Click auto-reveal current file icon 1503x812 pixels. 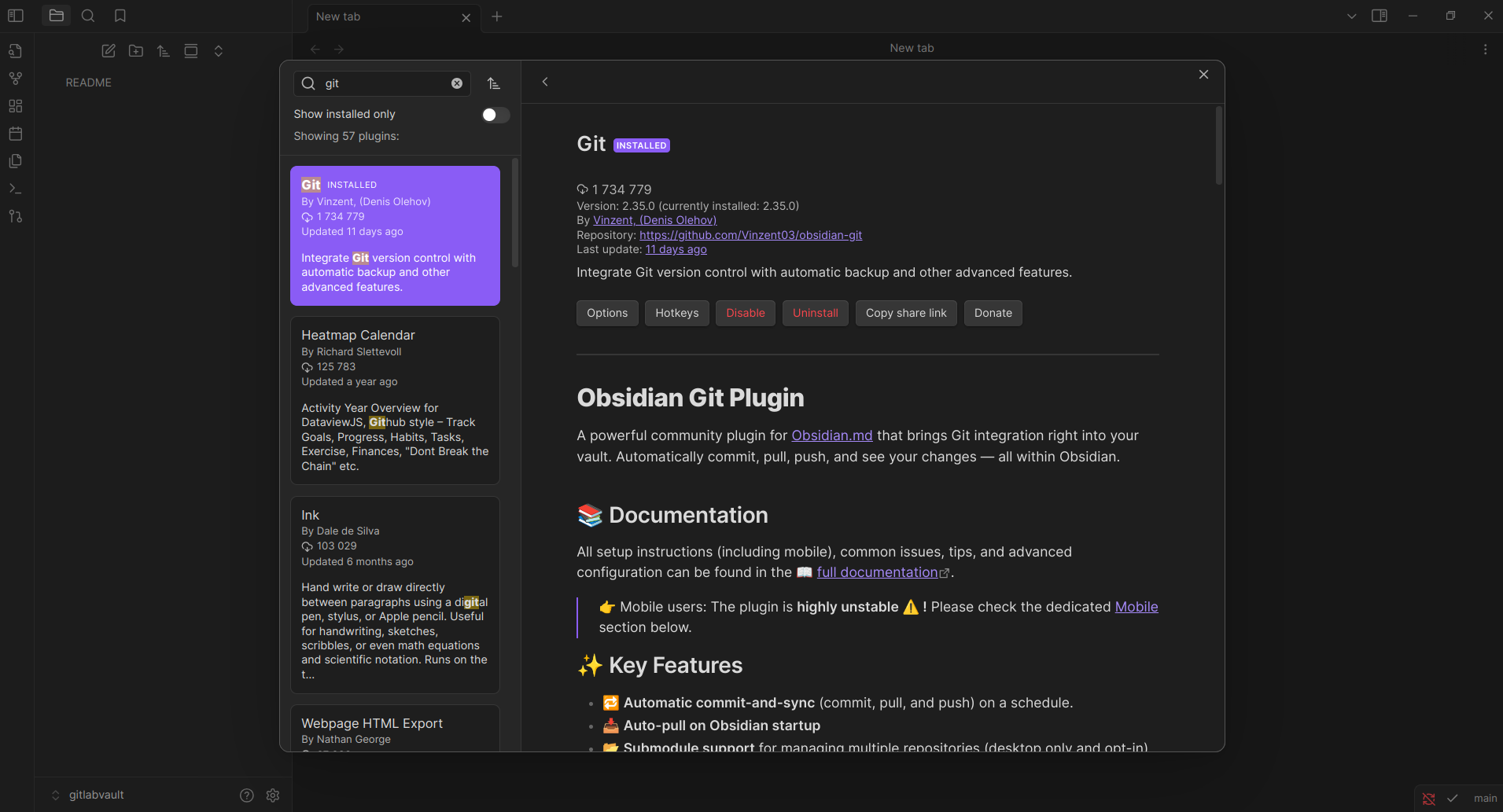coord(191,51)
